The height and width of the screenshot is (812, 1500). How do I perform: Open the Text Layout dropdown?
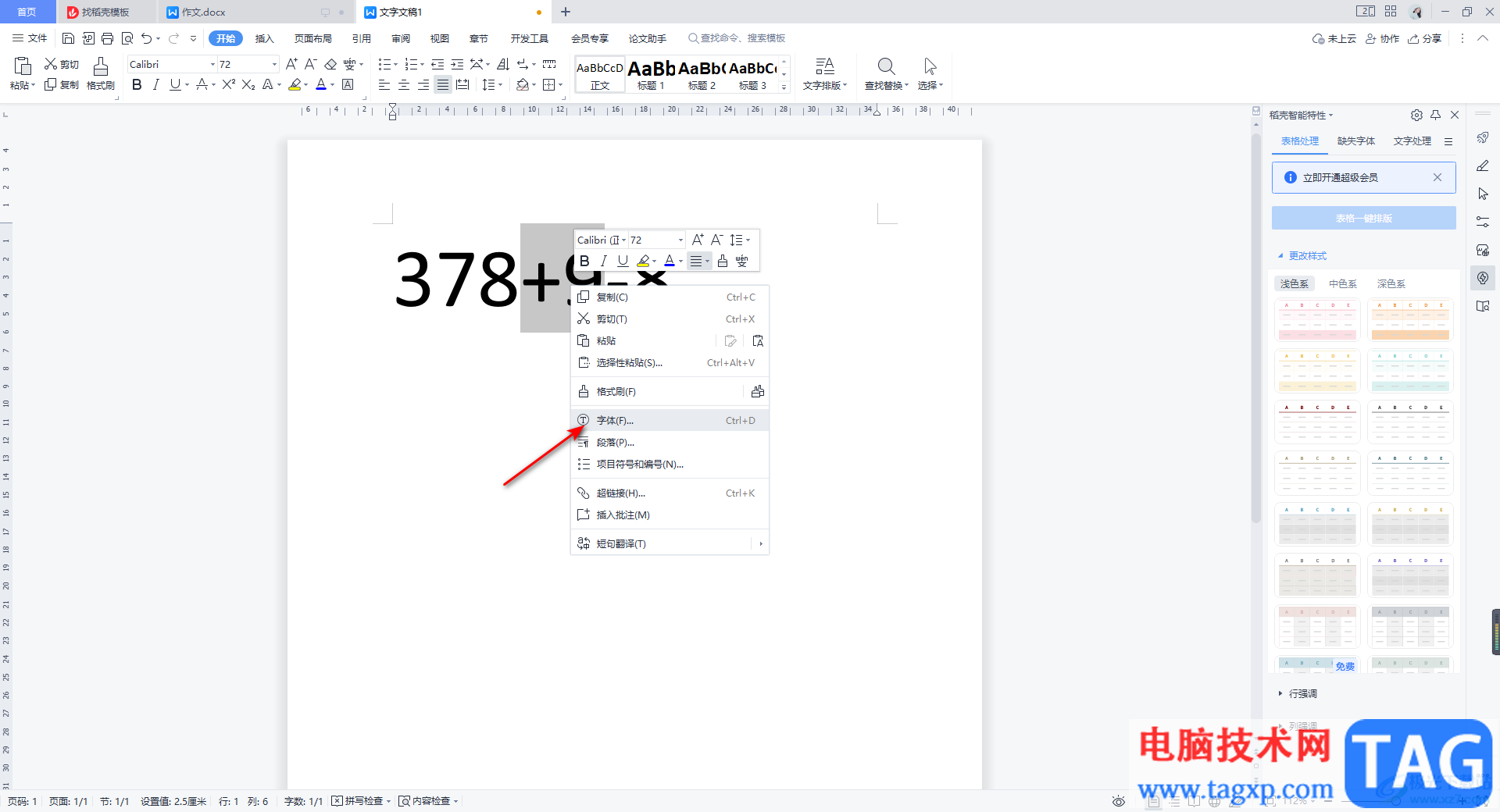coord(825,85)
